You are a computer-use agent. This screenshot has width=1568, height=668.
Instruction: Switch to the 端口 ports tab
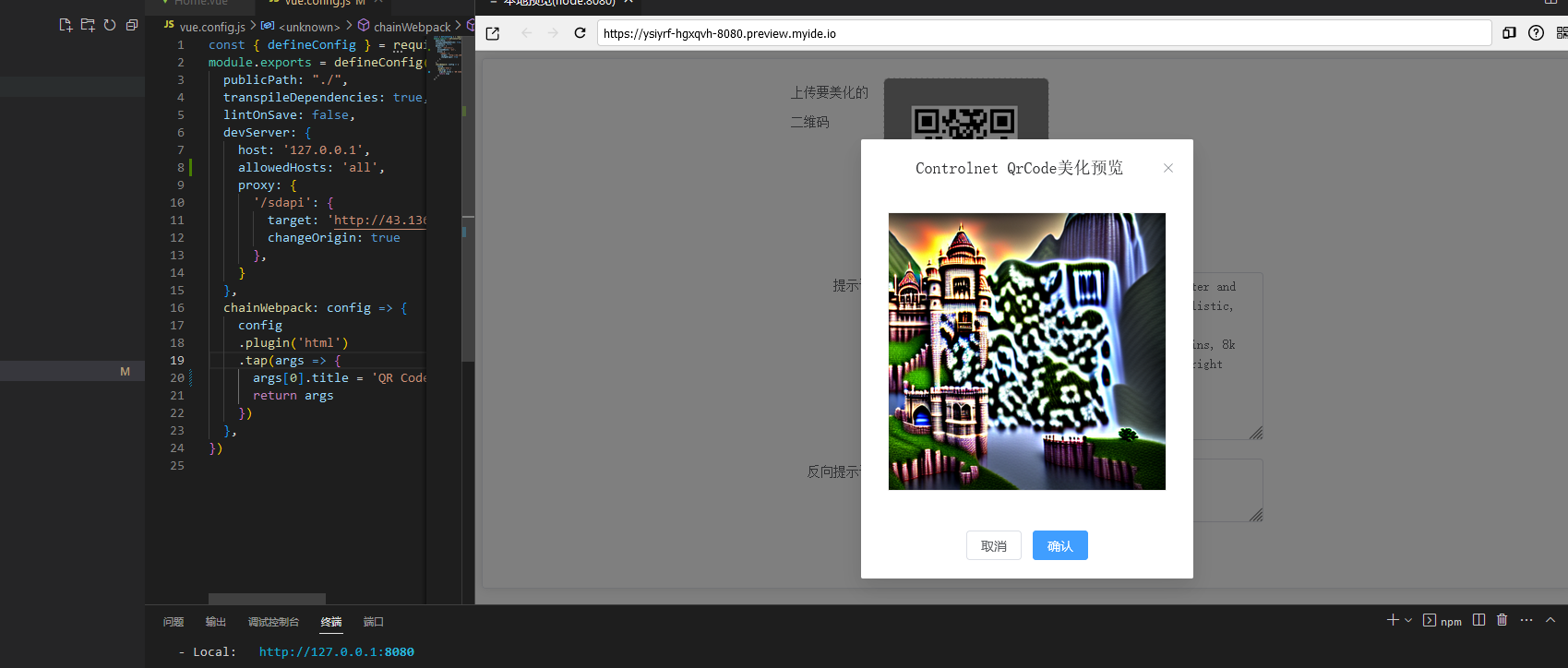[x=374, y=622]
